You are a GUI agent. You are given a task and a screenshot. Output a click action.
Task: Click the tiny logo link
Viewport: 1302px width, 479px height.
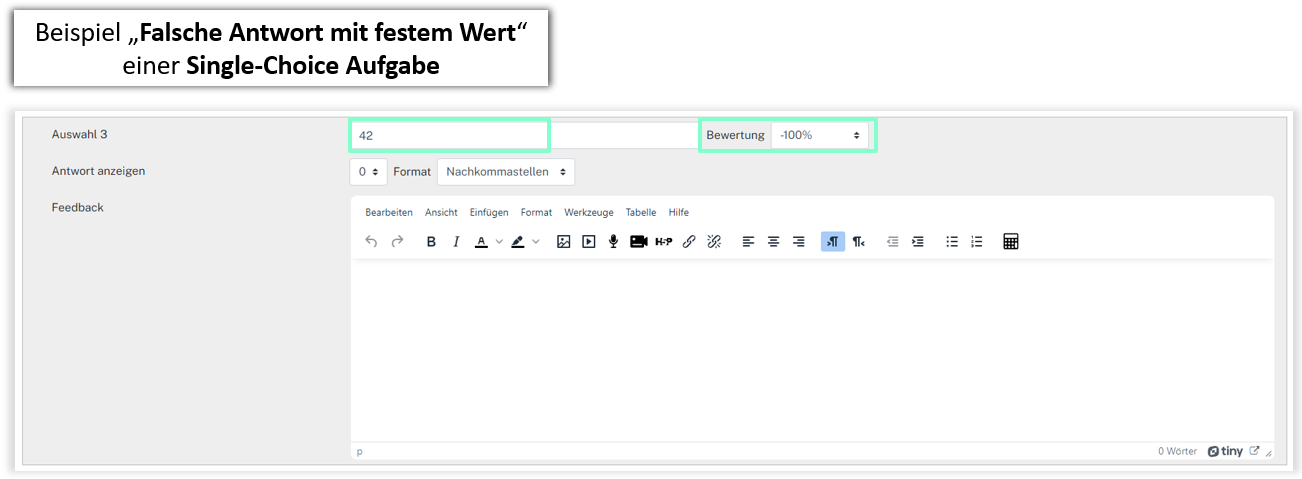coord(1225,451)
